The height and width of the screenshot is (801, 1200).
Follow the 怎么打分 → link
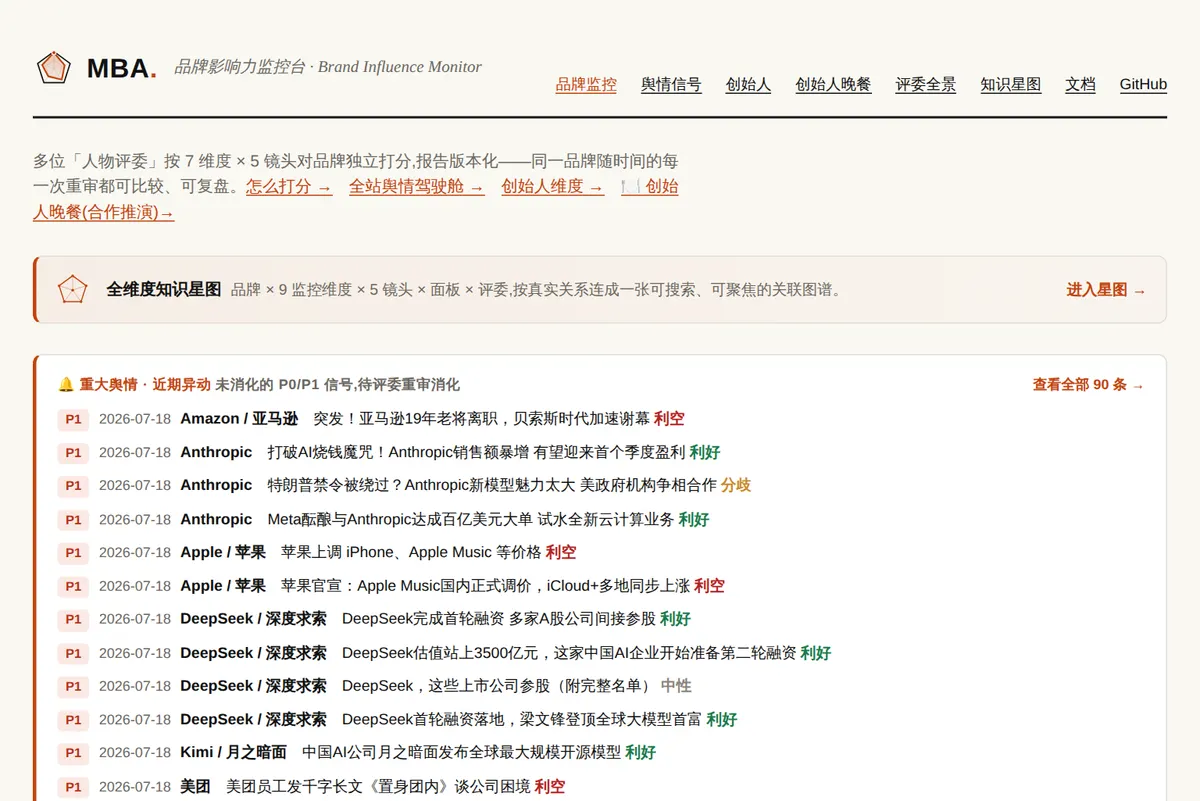click(x=289, y=186)
